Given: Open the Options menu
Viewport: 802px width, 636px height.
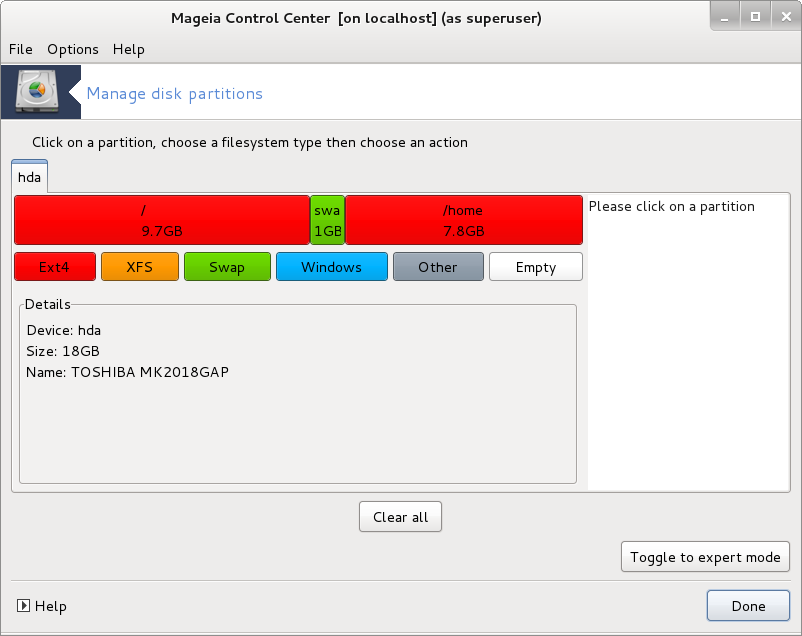Looking at the screenshot, I should tap(73, 49).
